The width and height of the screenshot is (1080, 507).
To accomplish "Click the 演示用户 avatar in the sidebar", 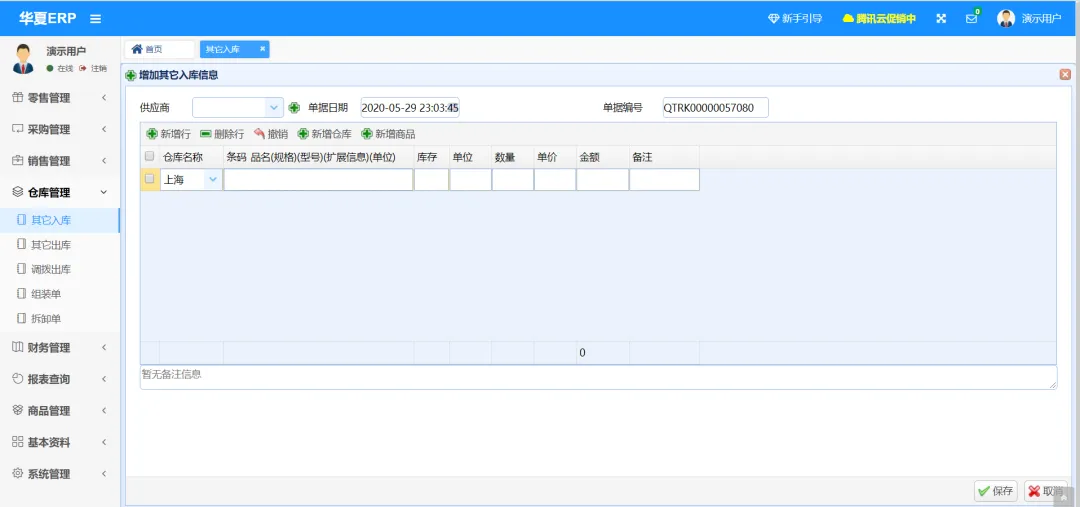I will pyautogui.click(x=23, y=59).
